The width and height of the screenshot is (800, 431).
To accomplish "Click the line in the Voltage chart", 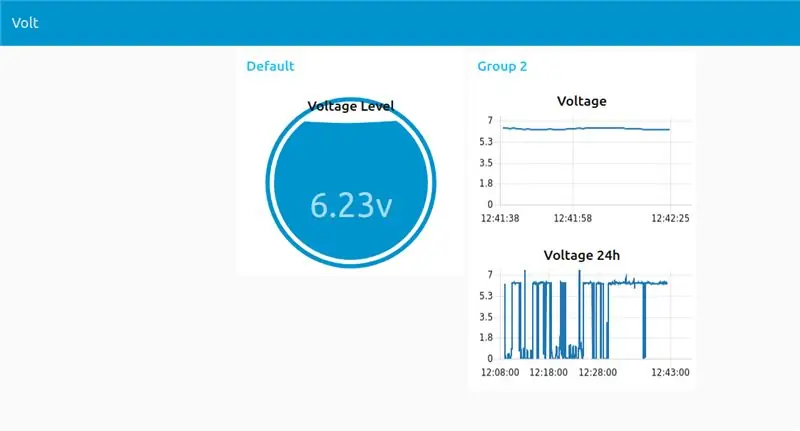I will (x=586, y=129).
